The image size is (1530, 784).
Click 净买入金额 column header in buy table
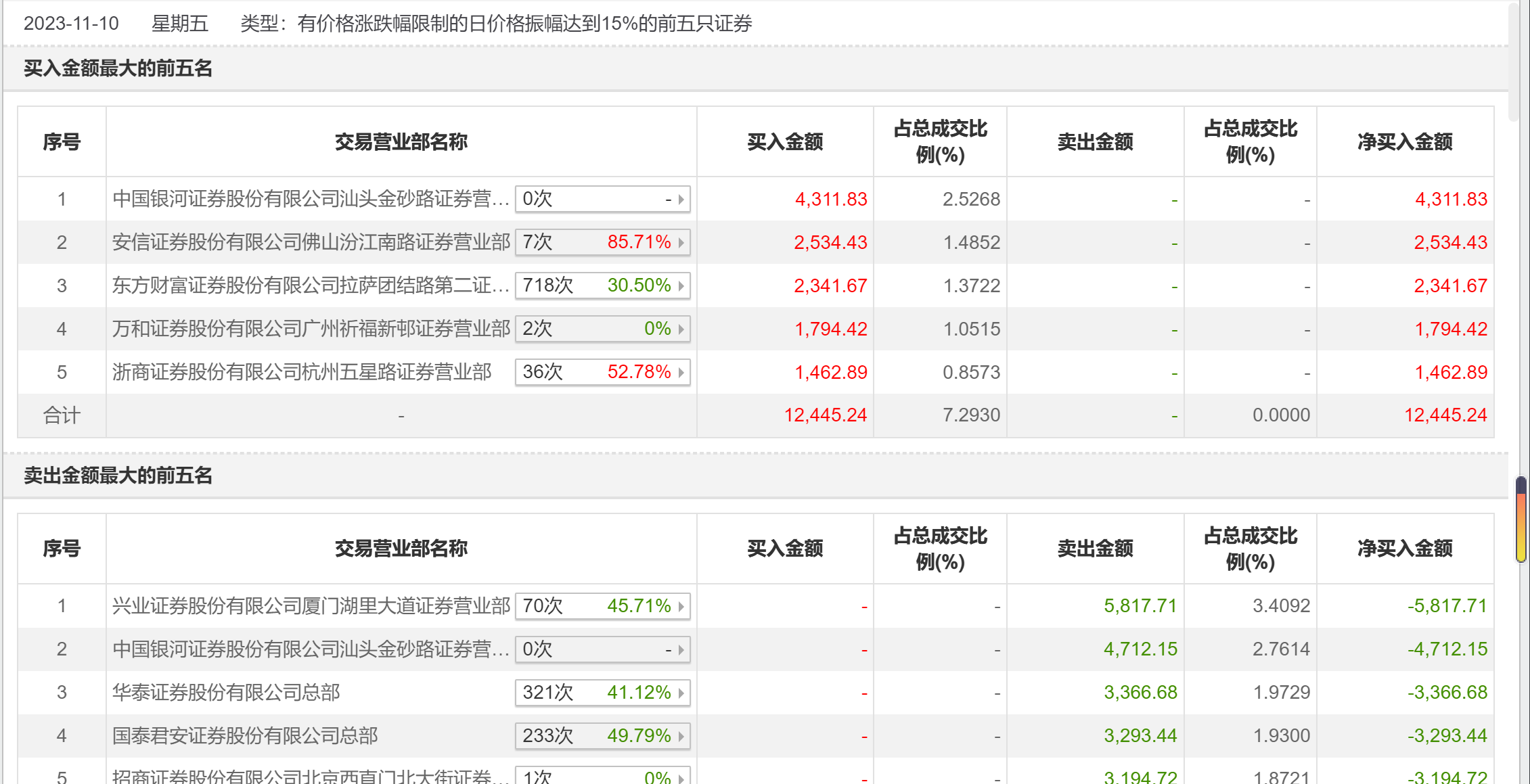tap(1405, 142)
